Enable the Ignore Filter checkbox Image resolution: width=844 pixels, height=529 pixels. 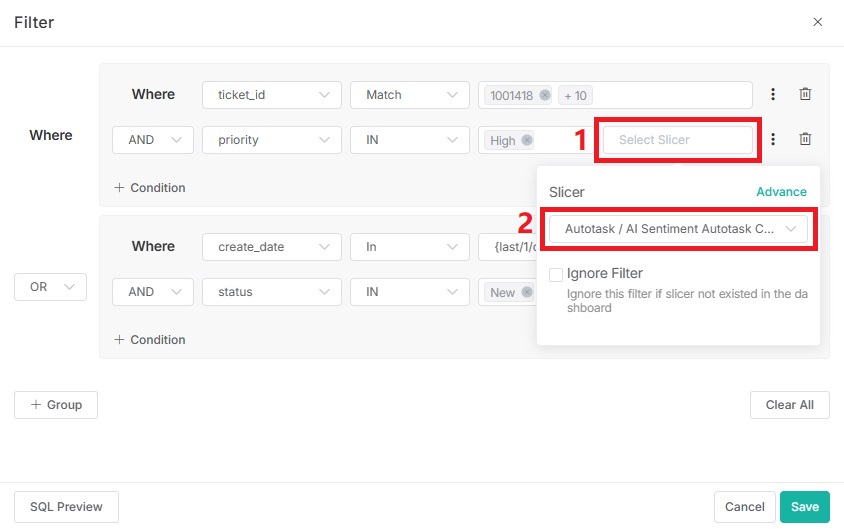click(x=555, y=274)
